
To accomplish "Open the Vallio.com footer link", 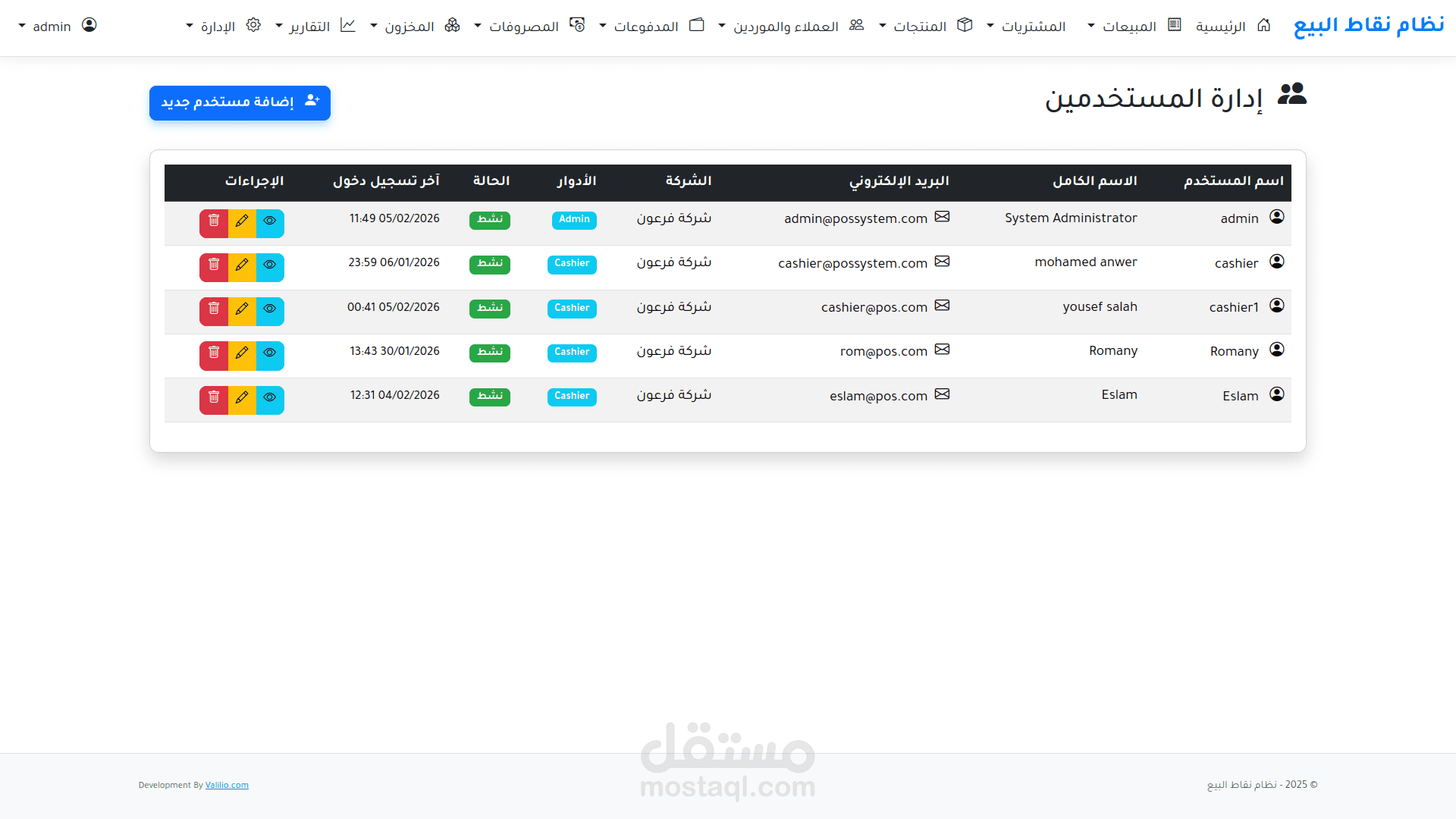I will [227, 786].
